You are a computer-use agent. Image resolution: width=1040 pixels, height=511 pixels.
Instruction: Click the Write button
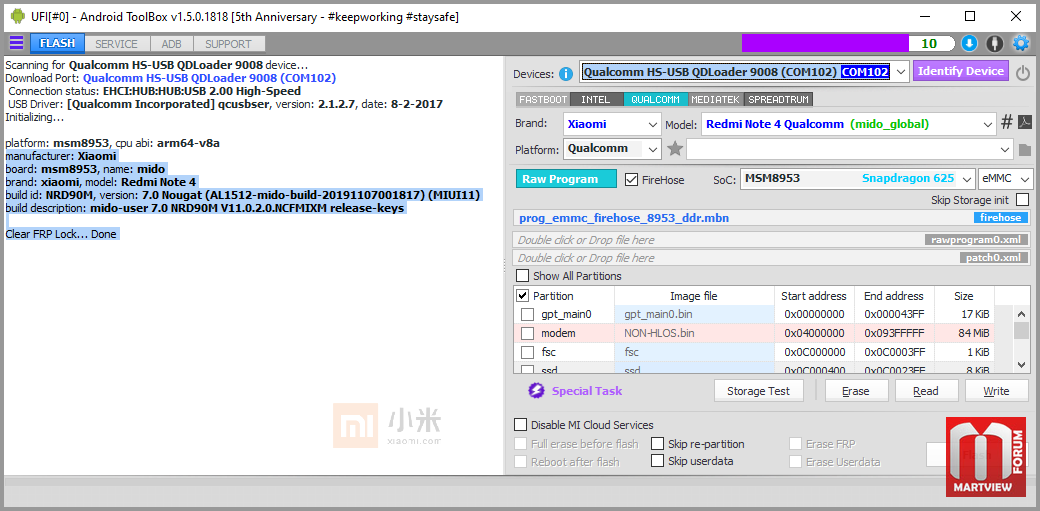click(996, 391)
